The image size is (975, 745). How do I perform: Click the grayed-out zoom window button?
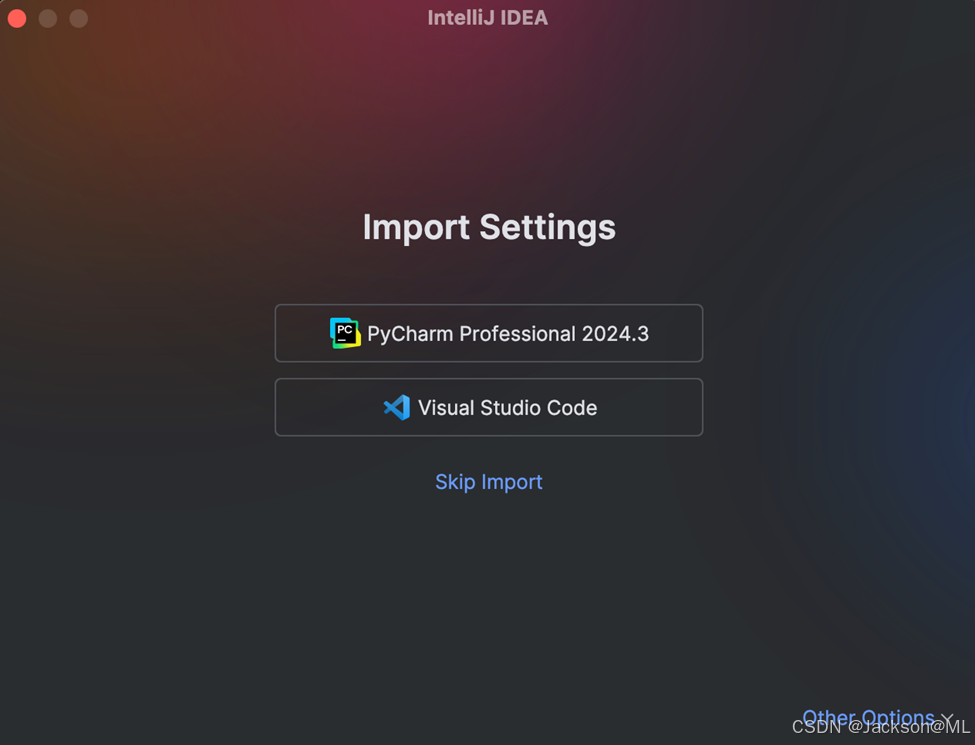79,18
